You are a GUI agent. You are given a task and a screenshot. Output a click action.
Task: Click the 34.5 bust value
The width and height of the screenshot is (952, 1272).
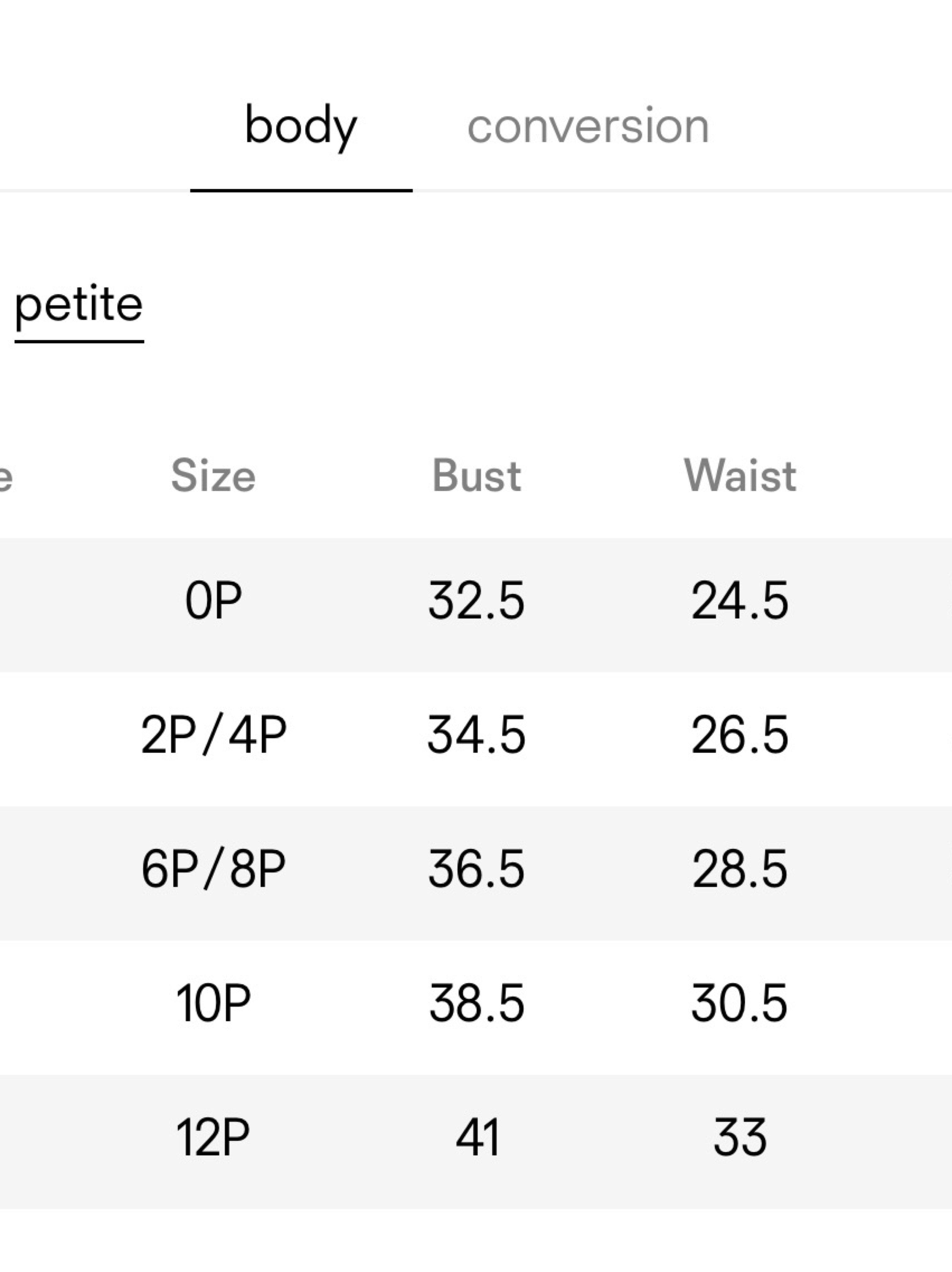point(476,734)
